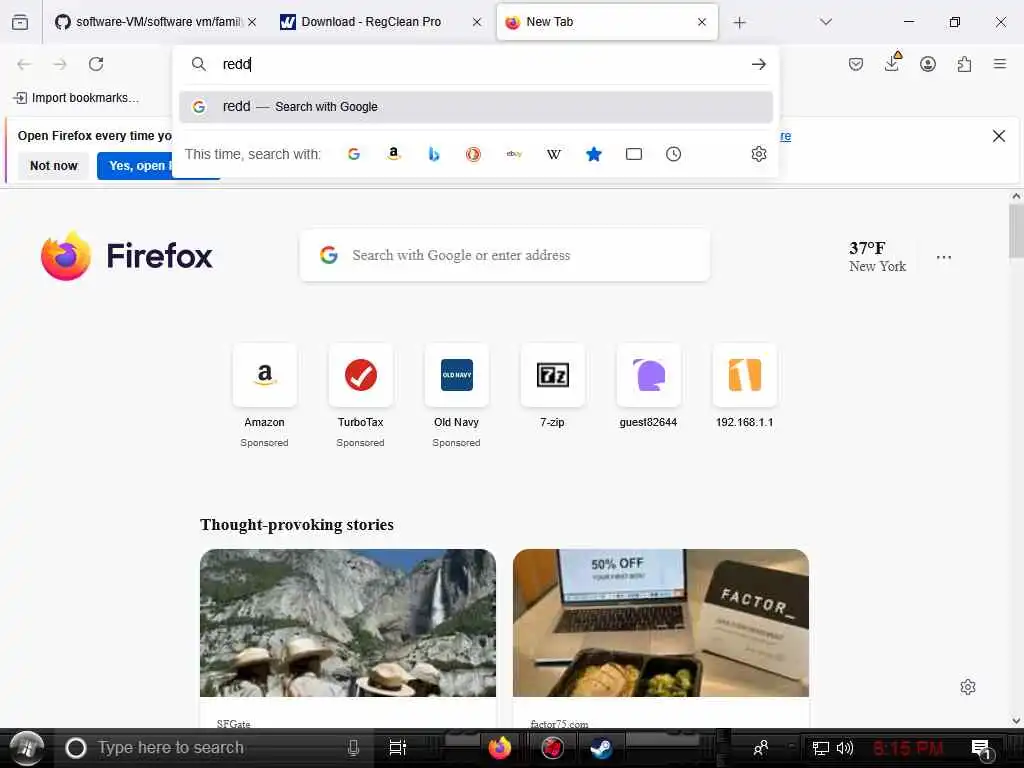Click Not now on default browser prompt
The image size is (1024, 768).
[54, 166]
